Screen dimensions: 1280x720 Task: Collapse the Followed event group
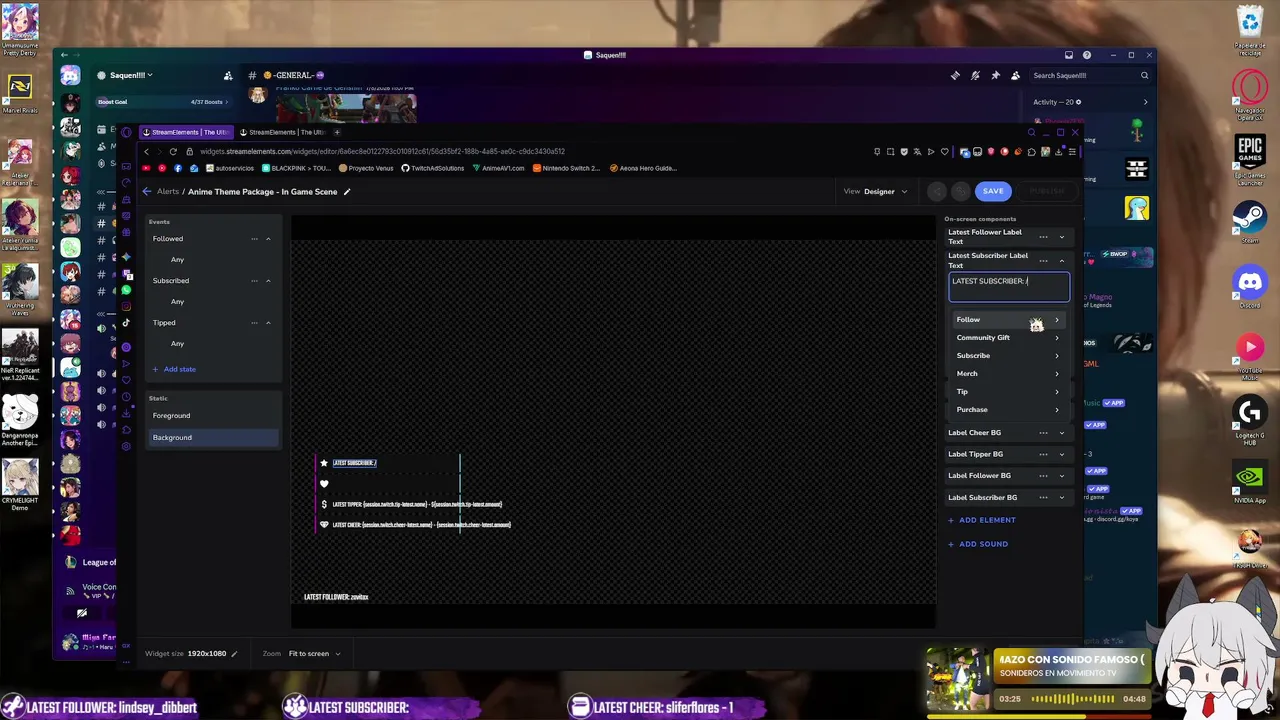pyautogui.click(x=268, y=239)
